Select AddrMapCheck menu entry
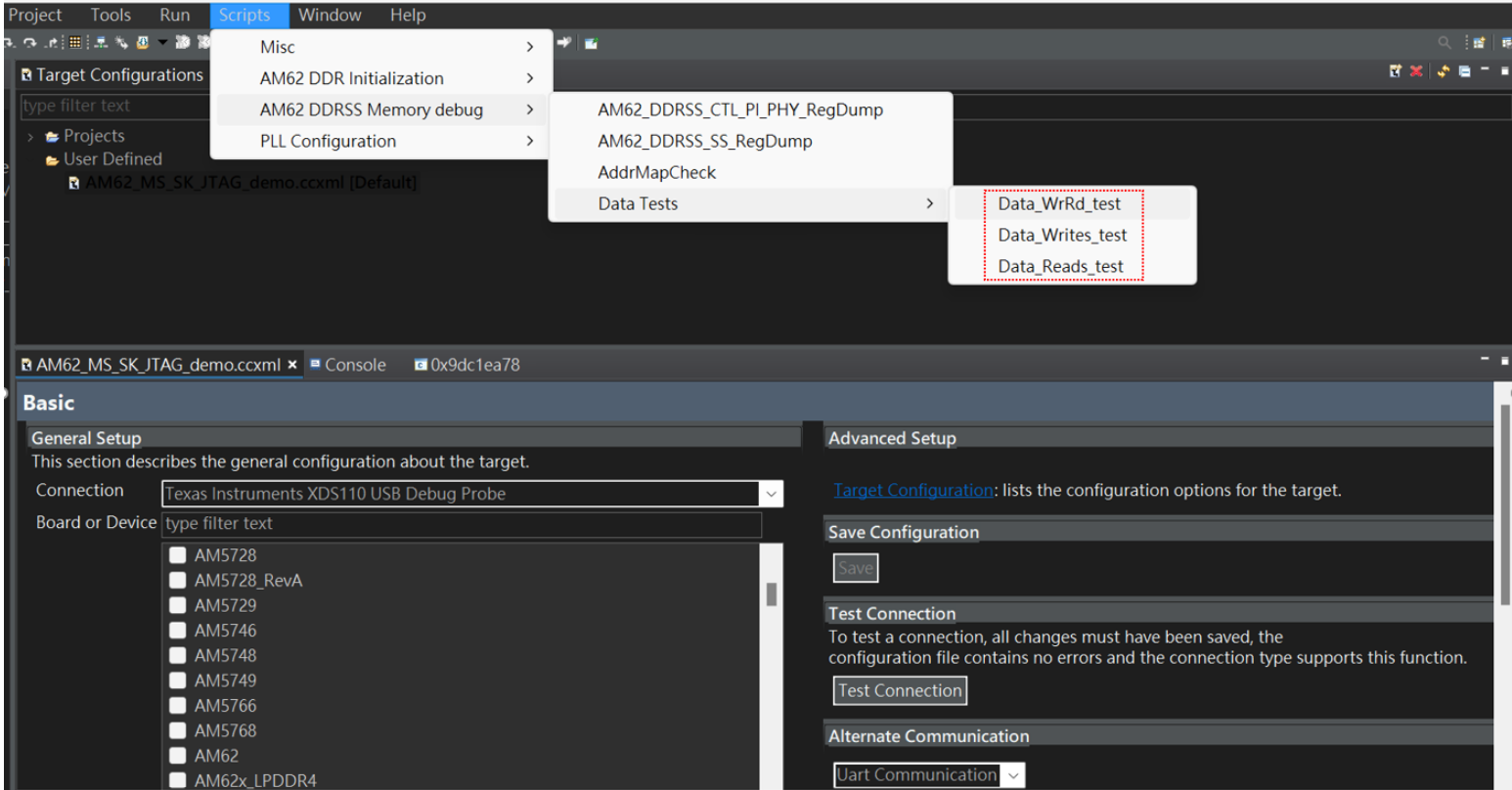 750,172
